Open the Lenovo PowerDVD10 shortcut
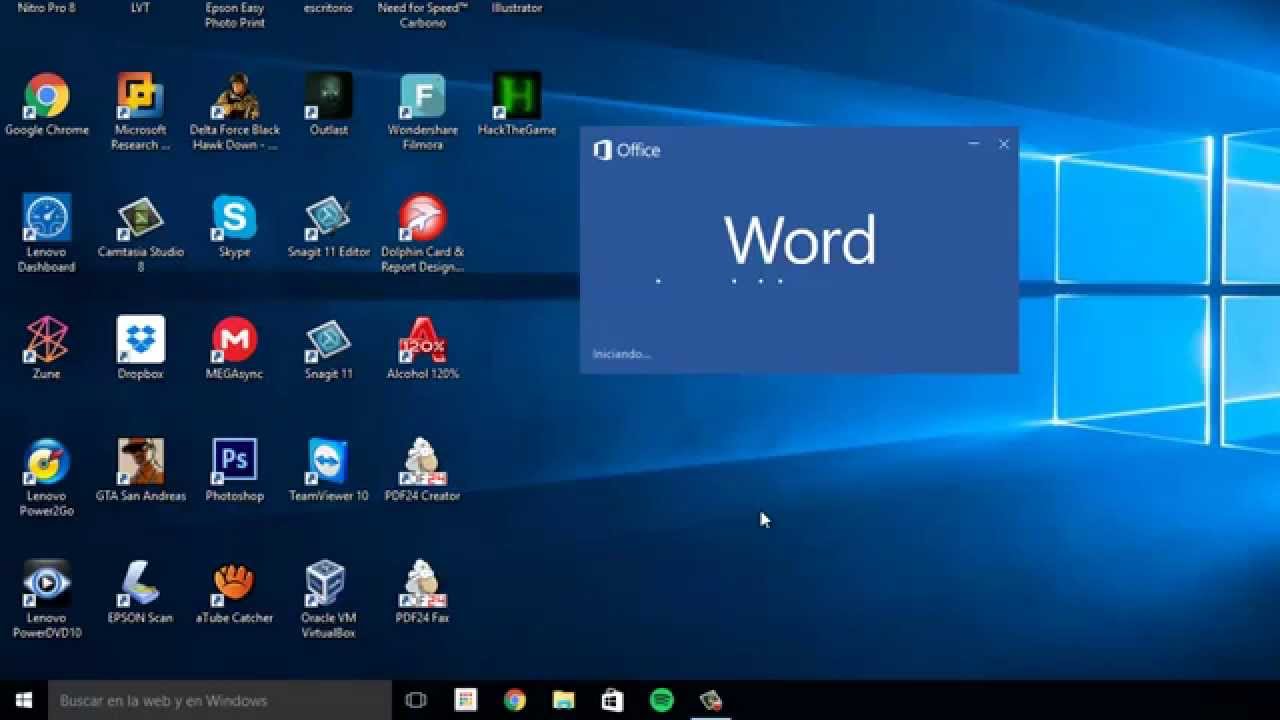The width and height of the screenshot is (1280, 720). pyautogui.click(x=47, y=599)
